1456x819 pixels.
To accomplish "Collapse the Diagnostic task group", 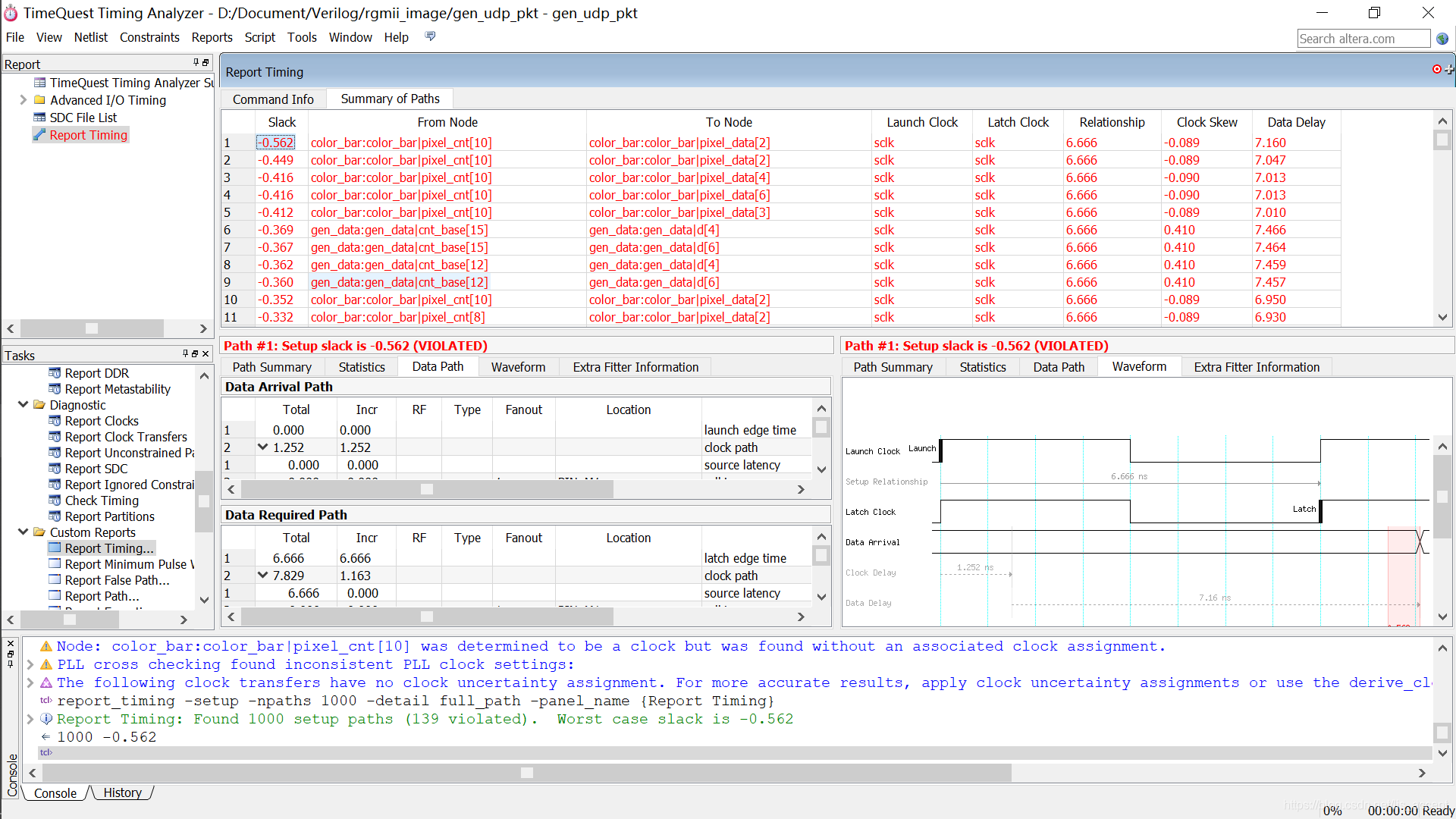I will tap(23, 405).
